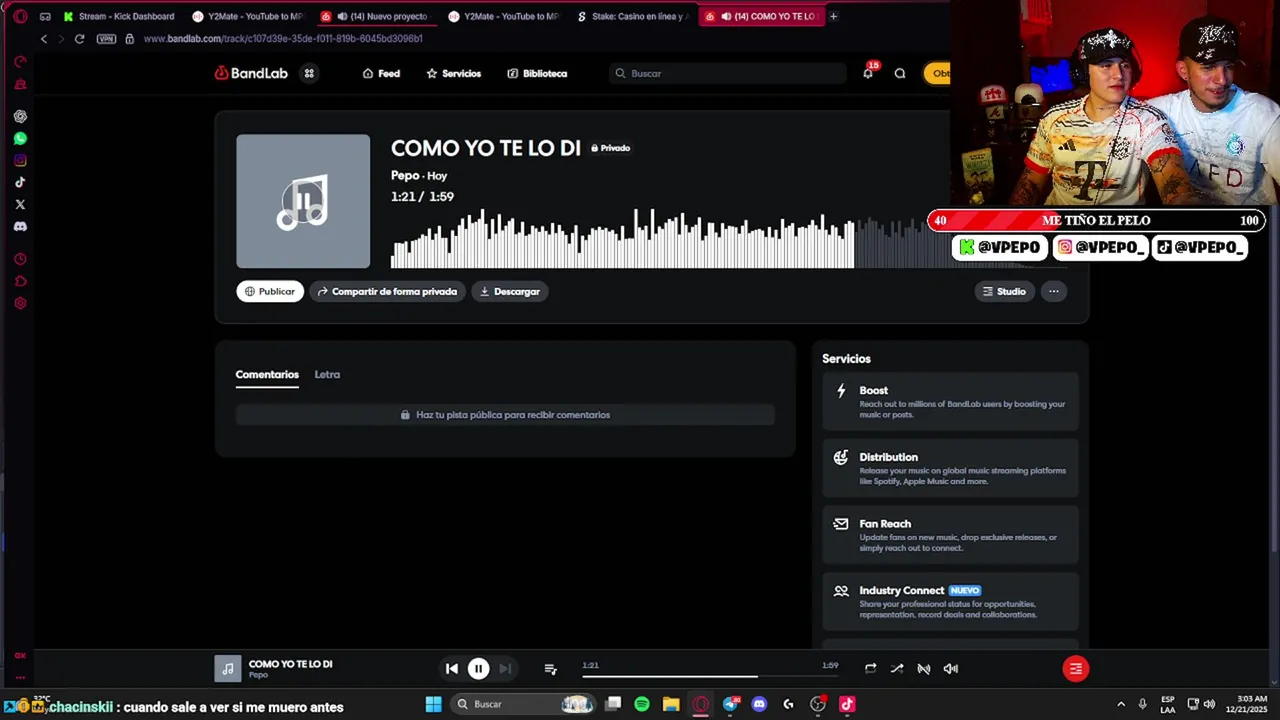Open a new browser tab with plus
Screen dimensions: 1280x720
pyautogui.click(x=834, y=16)
